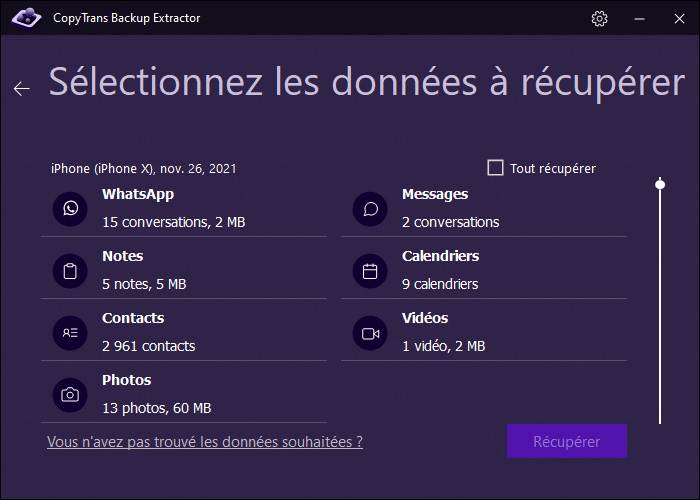Click the "iPhone (iPhone X), nov. 26, 2021" label

pos(143,169)
